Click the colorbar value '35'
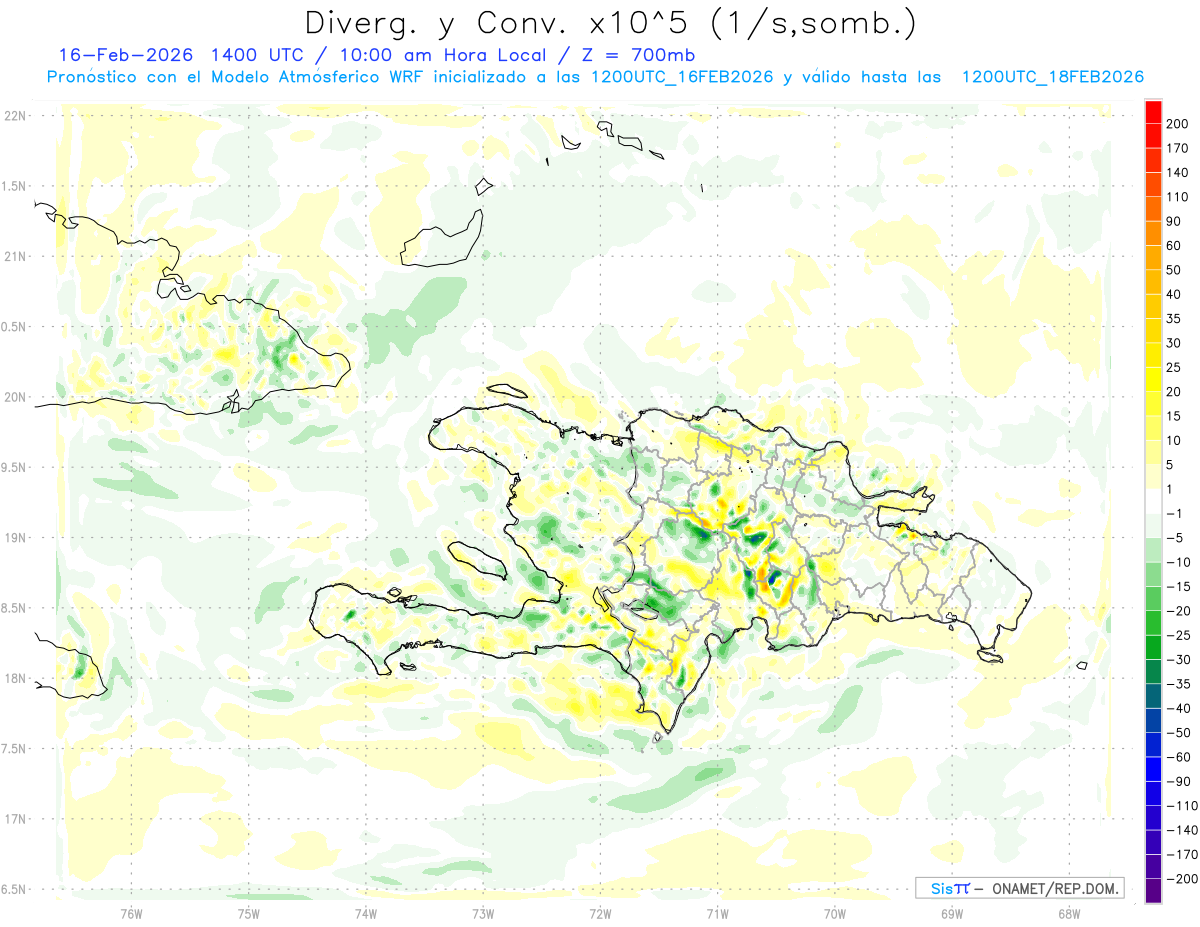This screenshot has width=1200, height=927. (x=1174, y=319)
